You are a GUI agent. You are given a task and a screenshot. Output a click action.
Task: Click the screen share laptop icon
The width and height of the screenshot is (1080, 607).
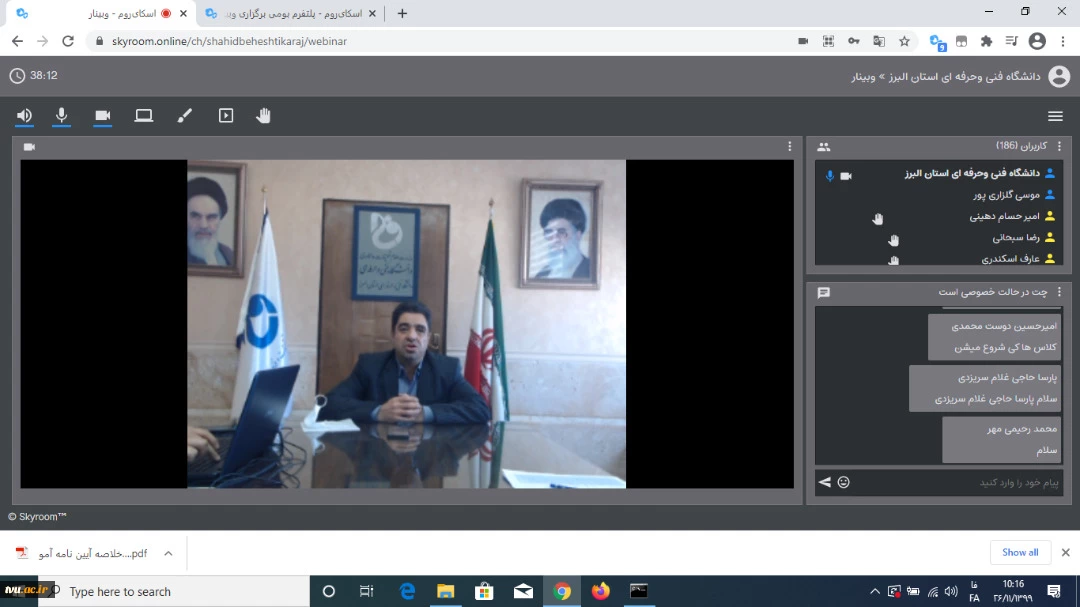(x=144, y=116)
